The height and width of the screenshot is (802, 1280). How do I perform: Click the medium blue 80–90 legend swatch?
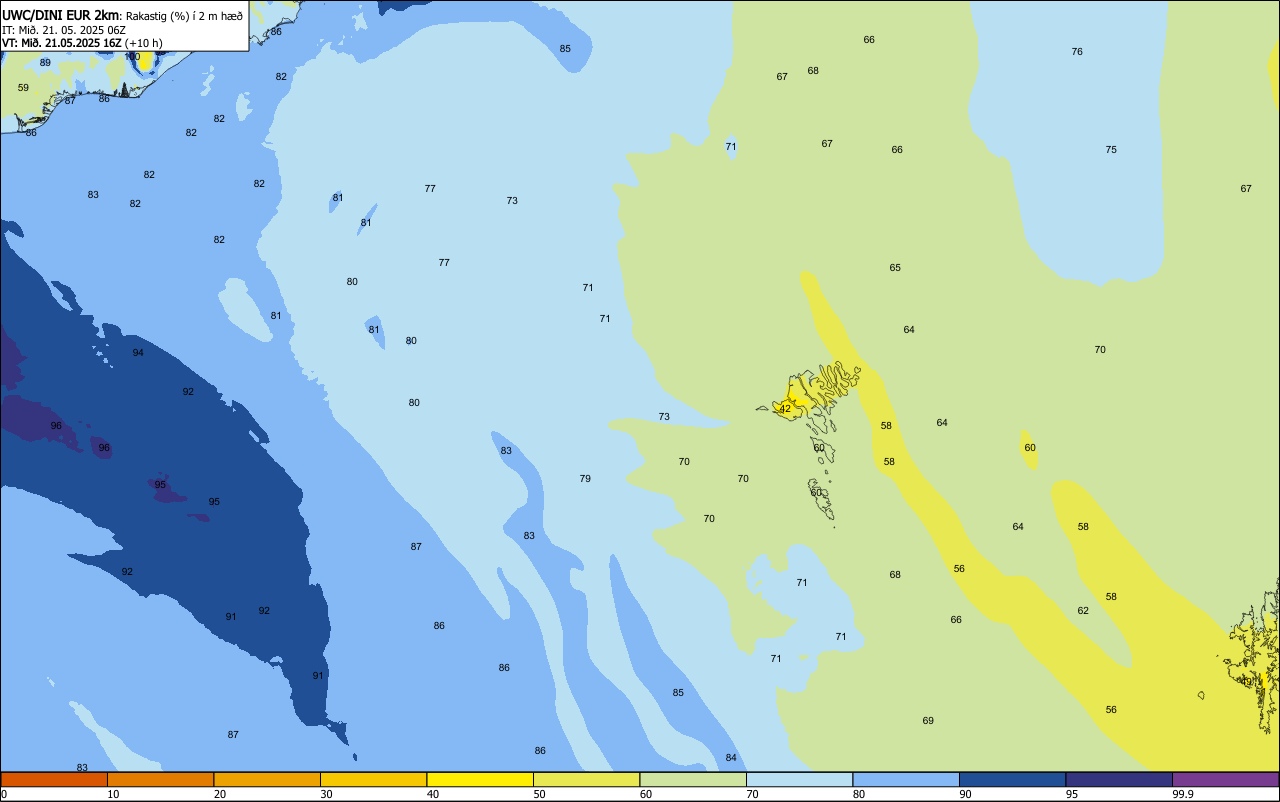tap(906, 779)
